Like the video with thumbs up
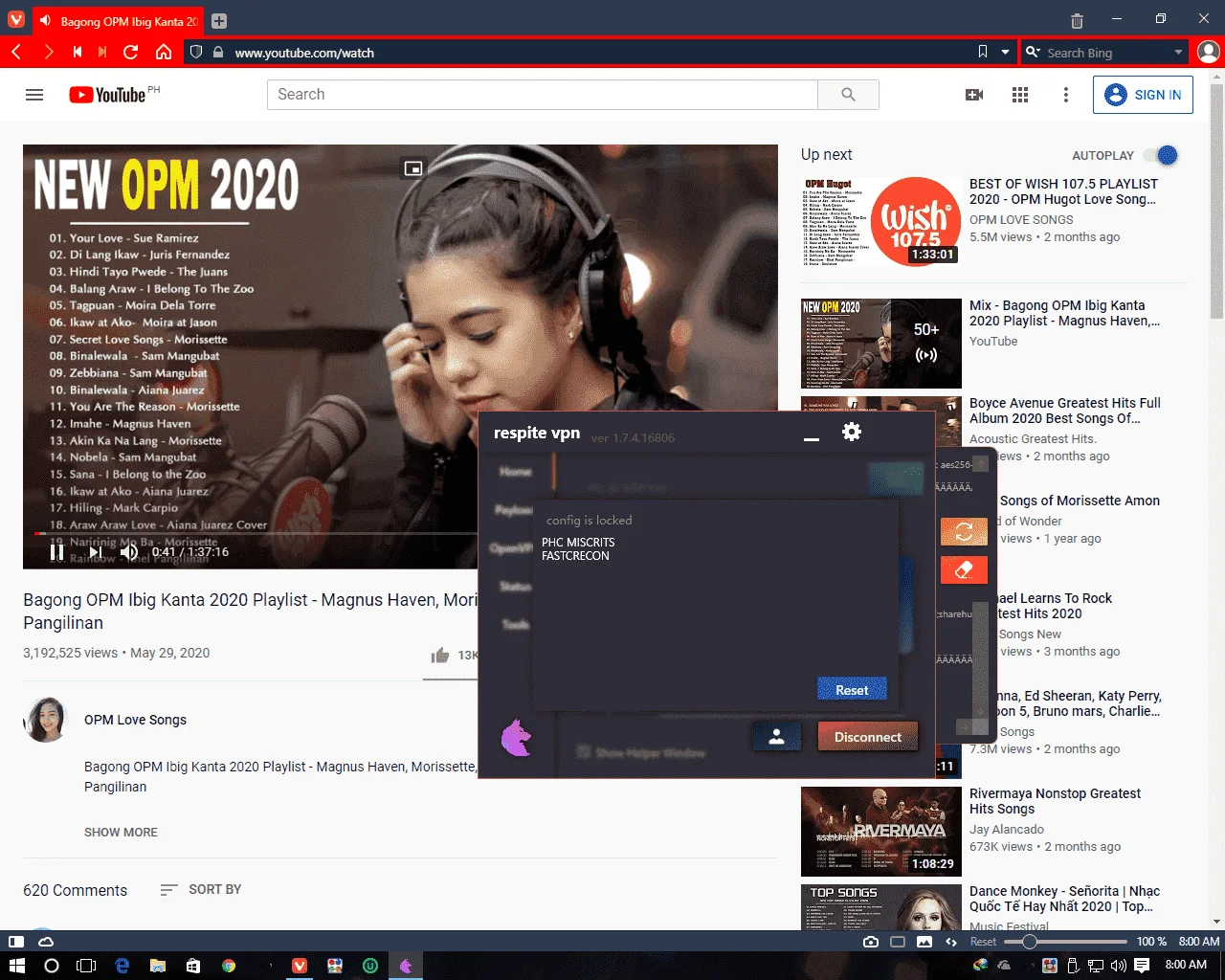The height and width of the screenshot is (980, 1225). [x=440, y=656]
